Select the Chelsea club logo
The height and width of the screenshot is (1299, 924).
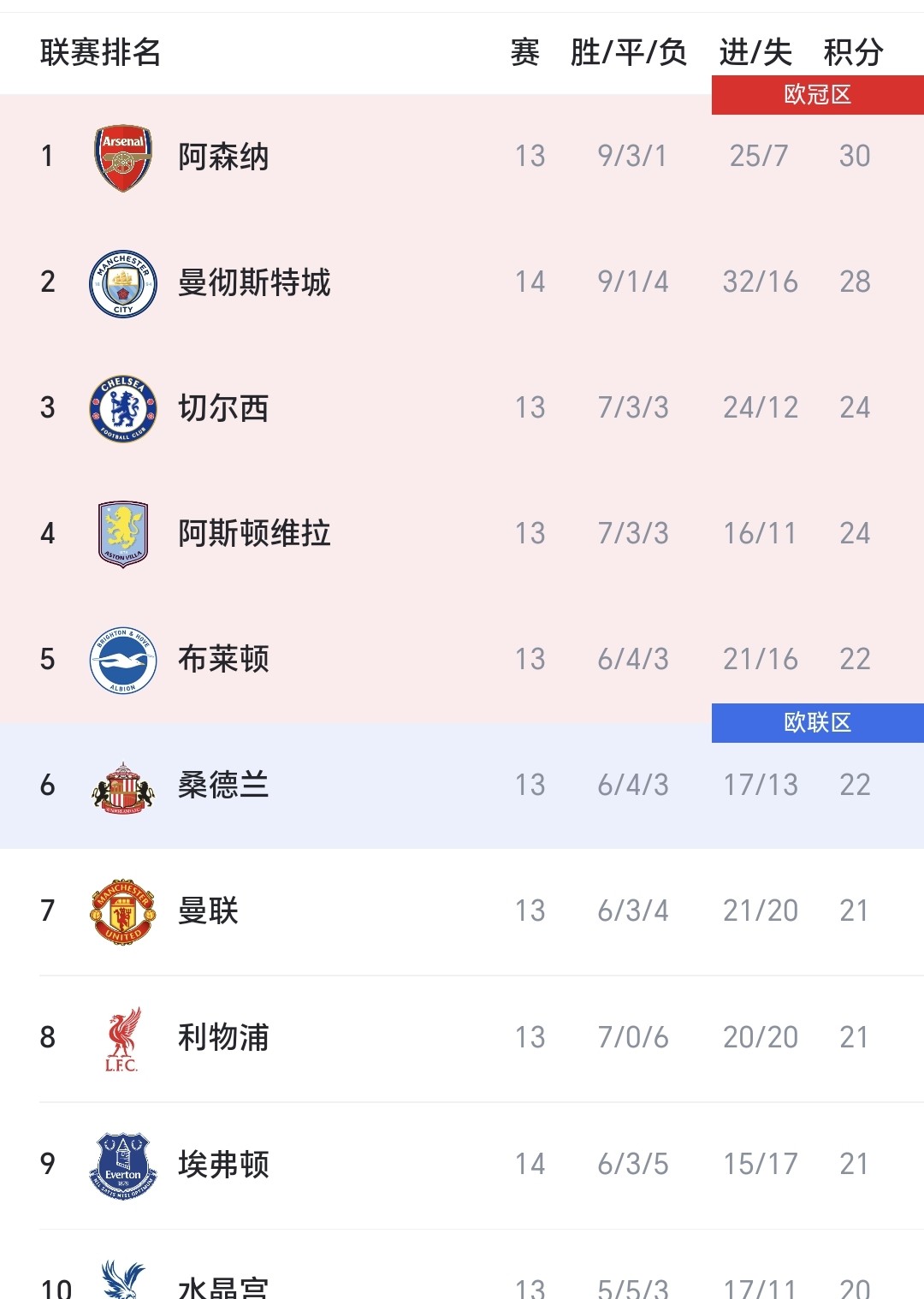pos(123,409)
